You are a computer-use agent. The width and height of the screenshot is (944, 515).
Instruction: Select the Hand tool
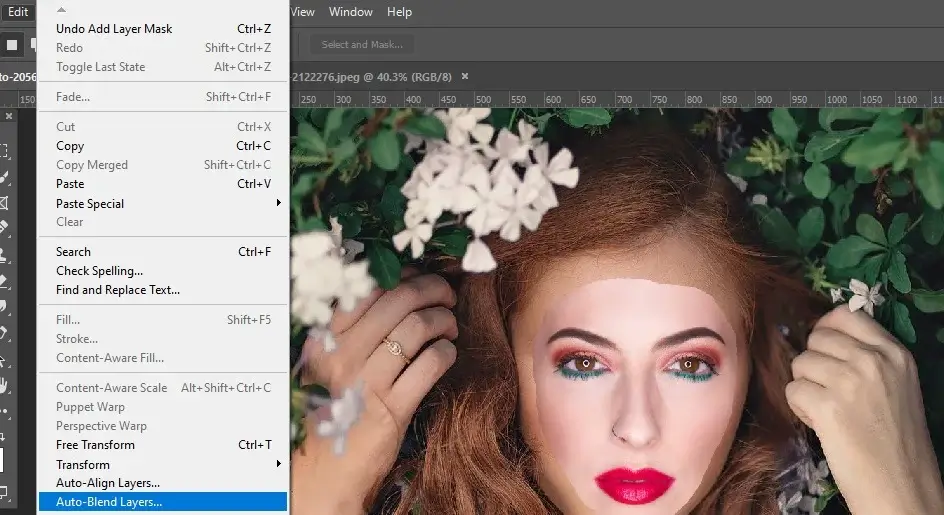(4, 385)
